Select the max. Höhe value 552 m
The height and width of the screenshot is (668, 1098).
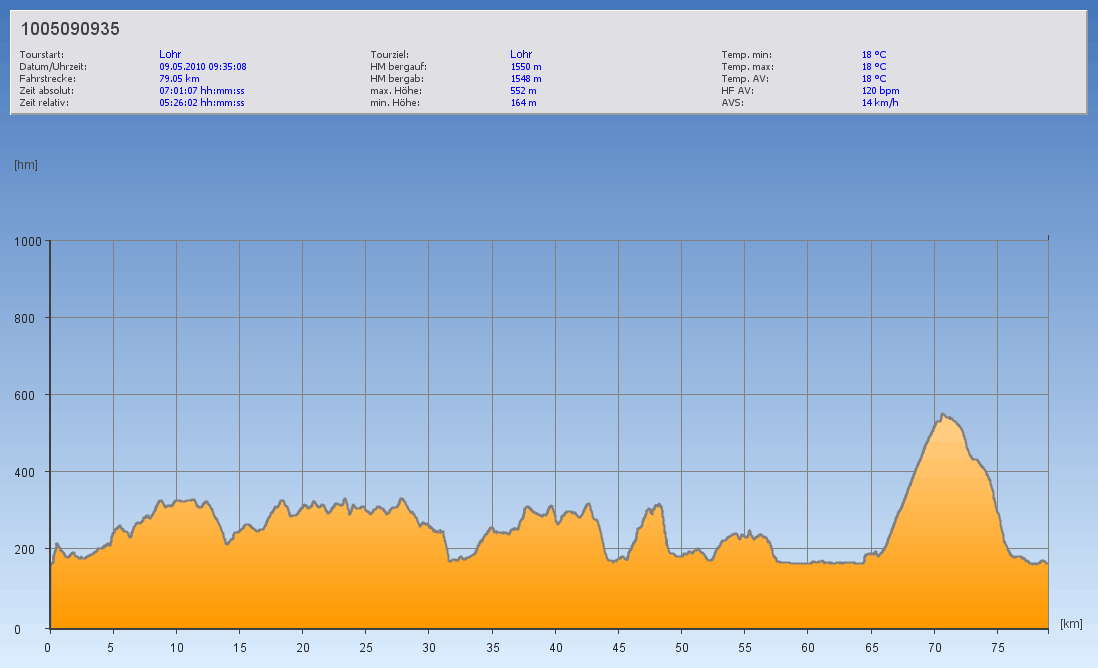tap(523, 90)
